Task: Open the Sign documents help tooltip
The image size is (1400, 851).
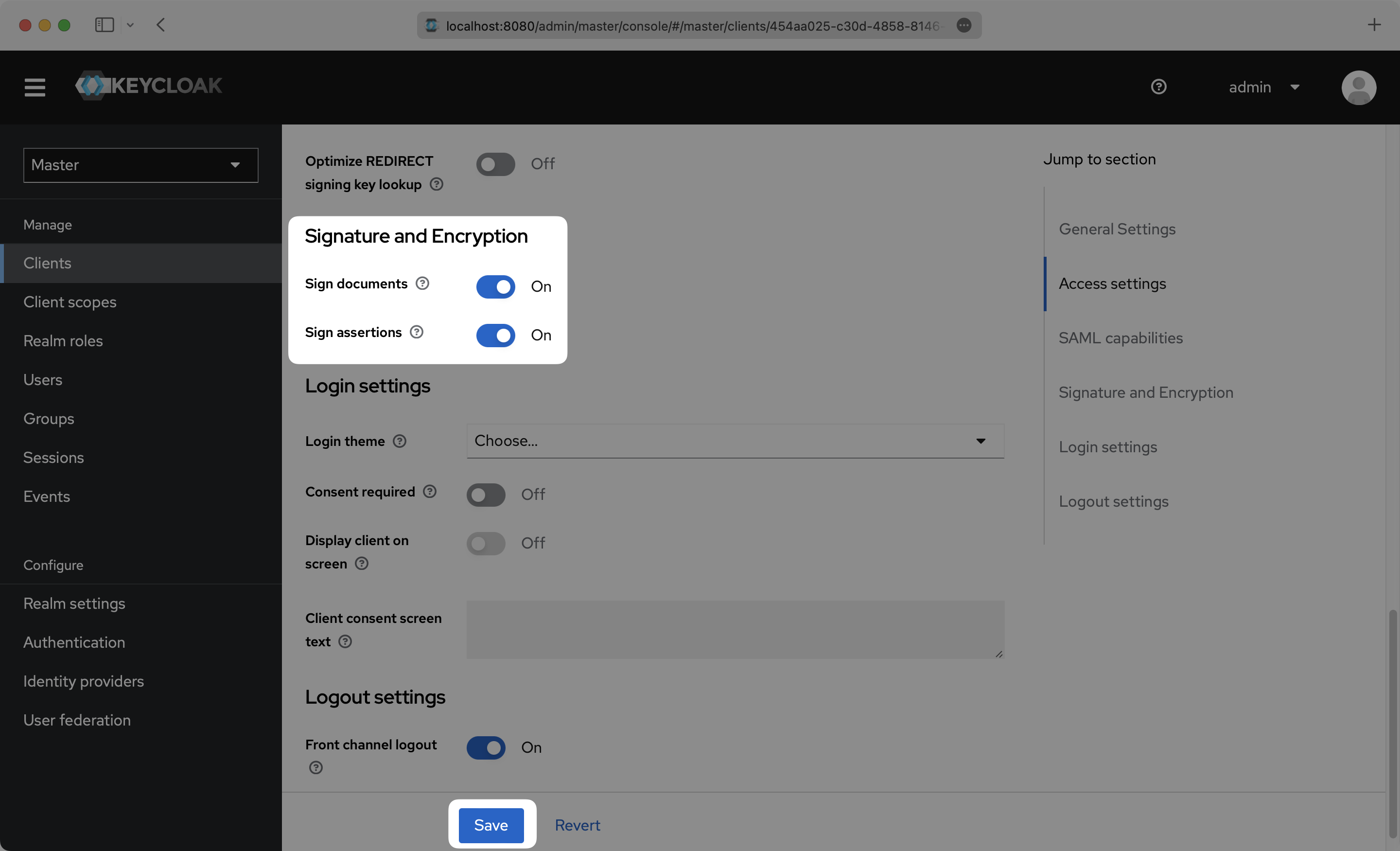Action: [422, 283]
